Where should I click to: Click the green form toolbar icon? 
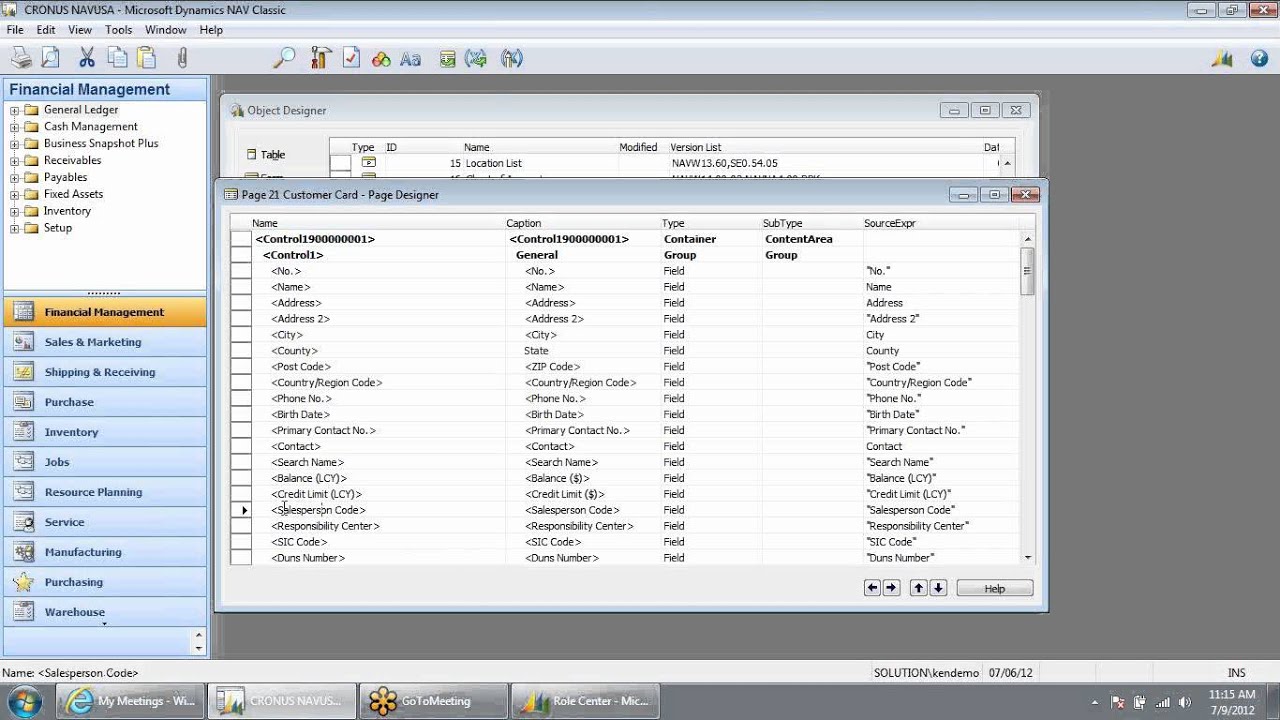tap(447, 58)
